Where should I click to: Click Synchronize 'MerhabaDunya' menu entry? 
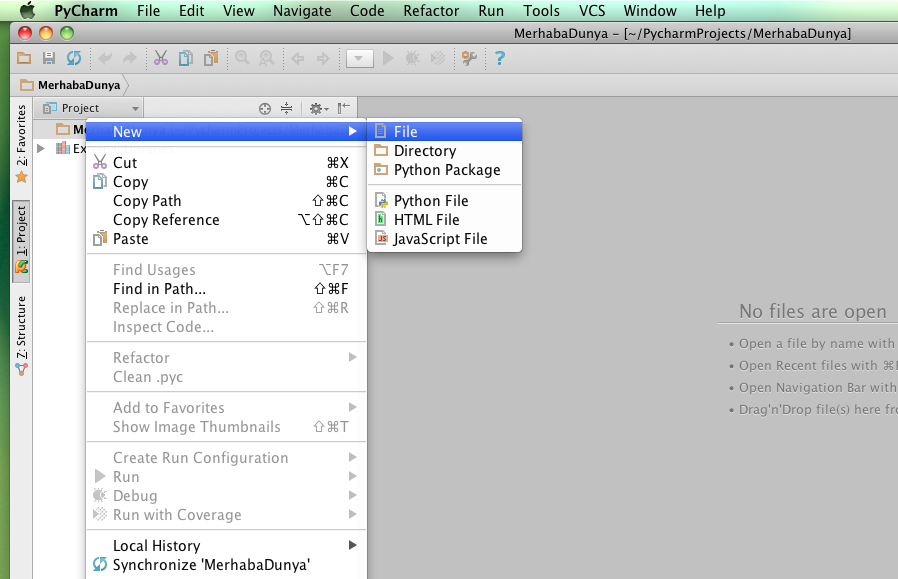point(226,565)
